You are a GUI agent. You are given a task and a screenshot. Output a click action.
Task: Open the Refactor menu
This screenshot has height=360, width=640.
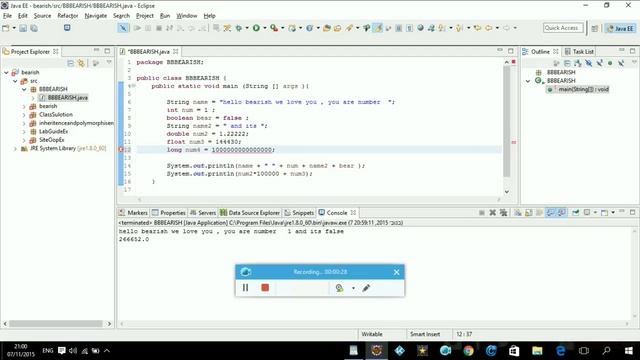(x=67, y=16)
